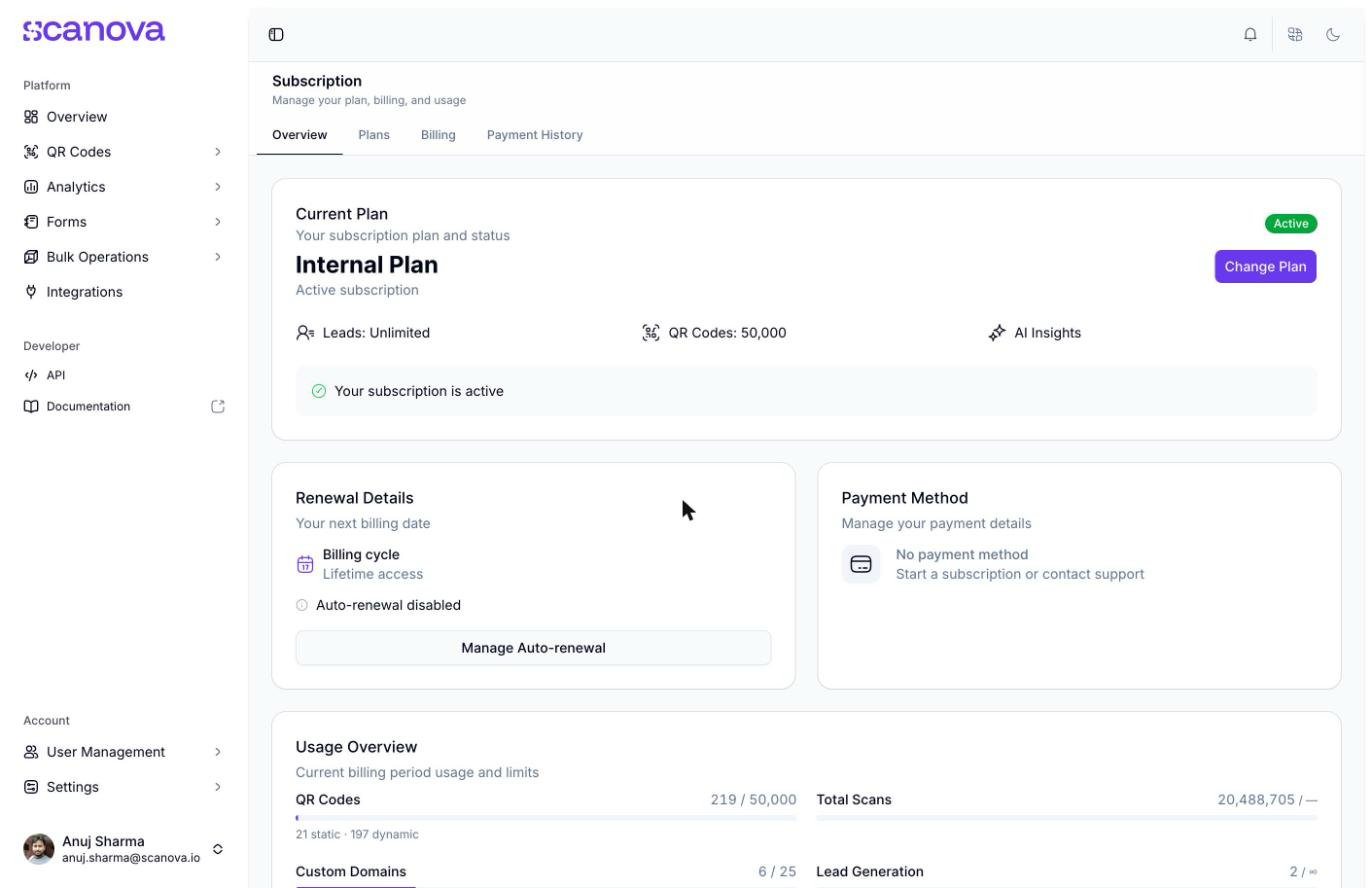Toggle the sidebar panel

coord(276,35)
